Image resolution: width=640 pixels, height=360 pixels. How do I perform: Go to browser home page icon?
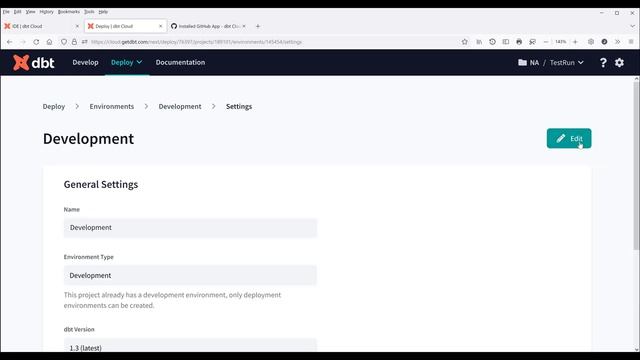click(49, 42)
